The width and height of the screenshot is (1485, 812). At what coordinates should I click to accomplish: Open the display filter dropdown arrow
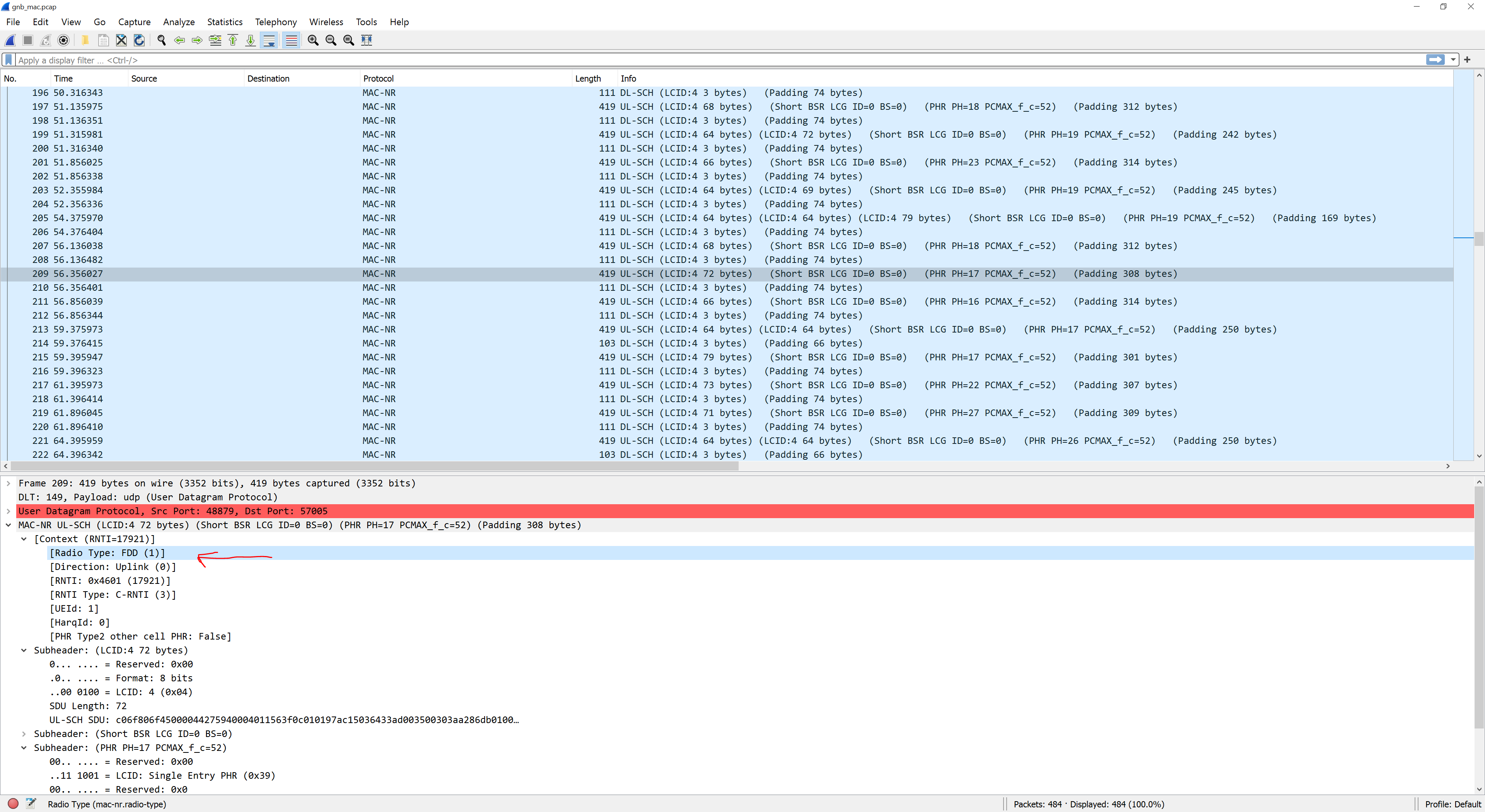(x=1453, y=60)
